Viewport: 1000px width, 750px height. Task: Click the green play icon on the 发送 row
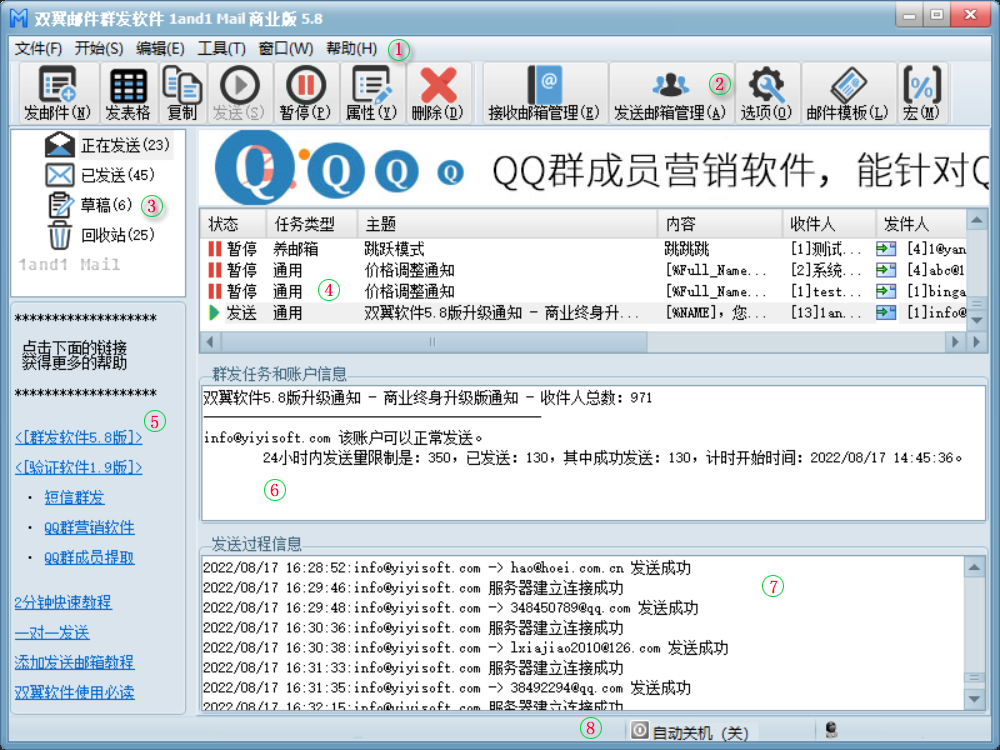[x=215, y=312]
